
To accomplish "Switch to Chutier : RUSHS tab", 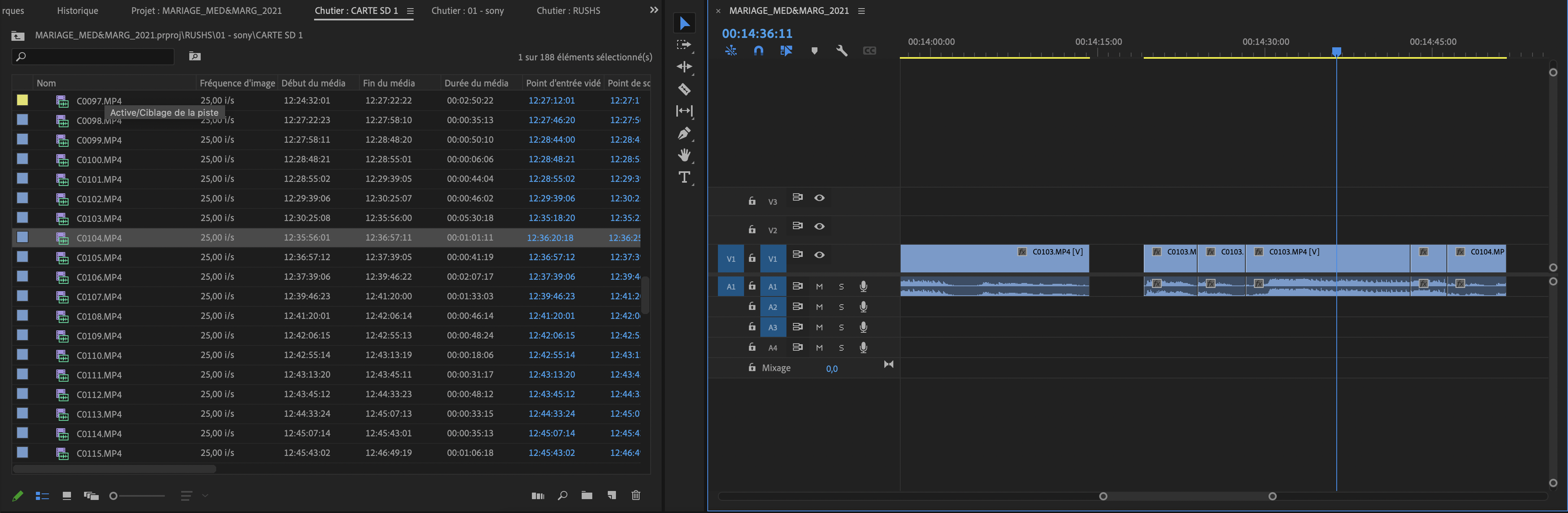I will [568, 11].
